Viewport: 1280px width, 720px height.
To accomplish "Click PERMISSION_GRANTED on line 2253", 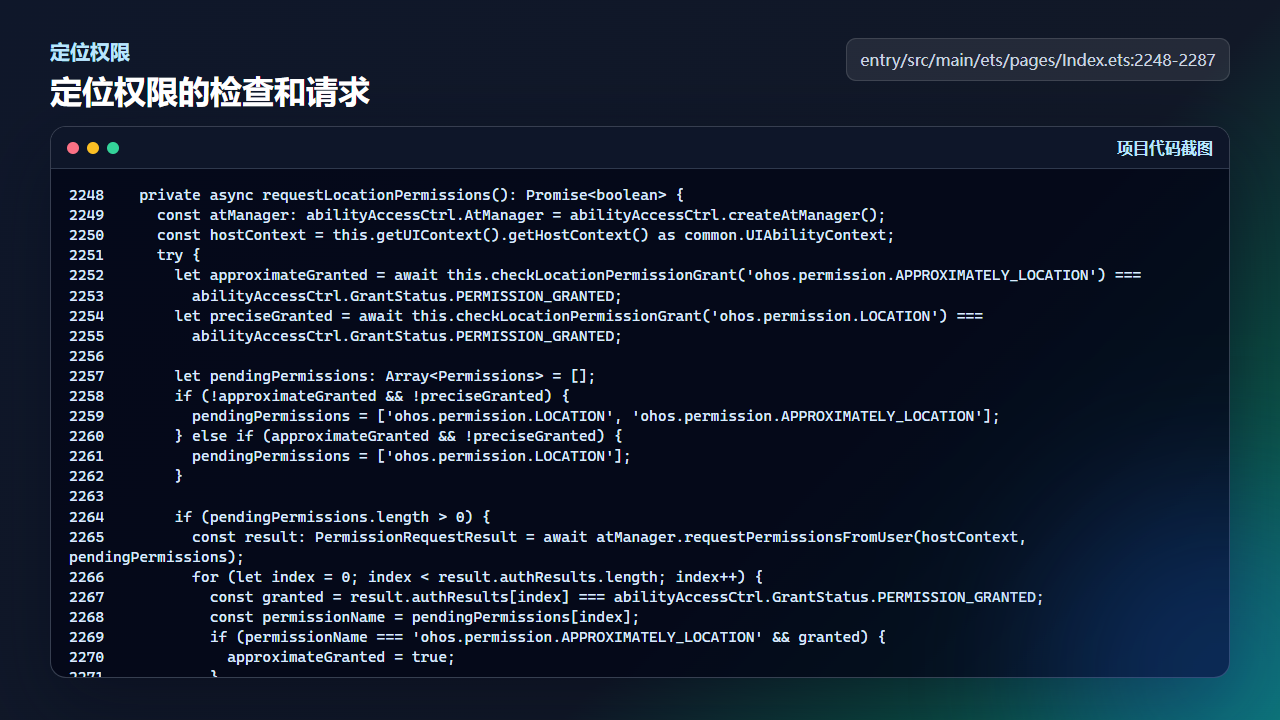I will coord(535,296).
